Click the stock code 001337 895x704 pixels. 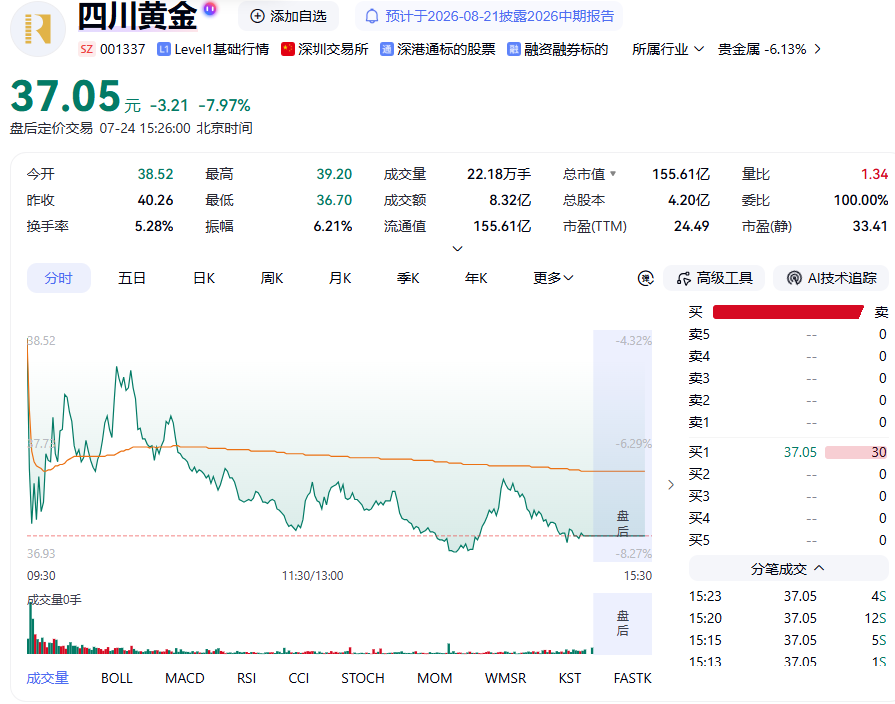point(123,49)
